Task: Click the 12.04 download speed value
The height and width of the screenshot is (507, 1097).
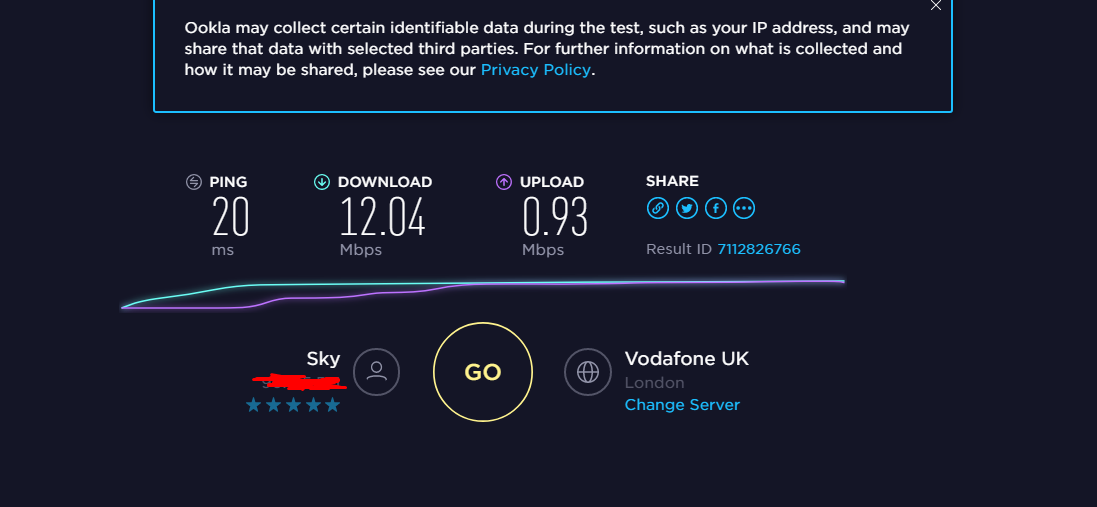Action: pyautogui.click(x=382, y=217)
